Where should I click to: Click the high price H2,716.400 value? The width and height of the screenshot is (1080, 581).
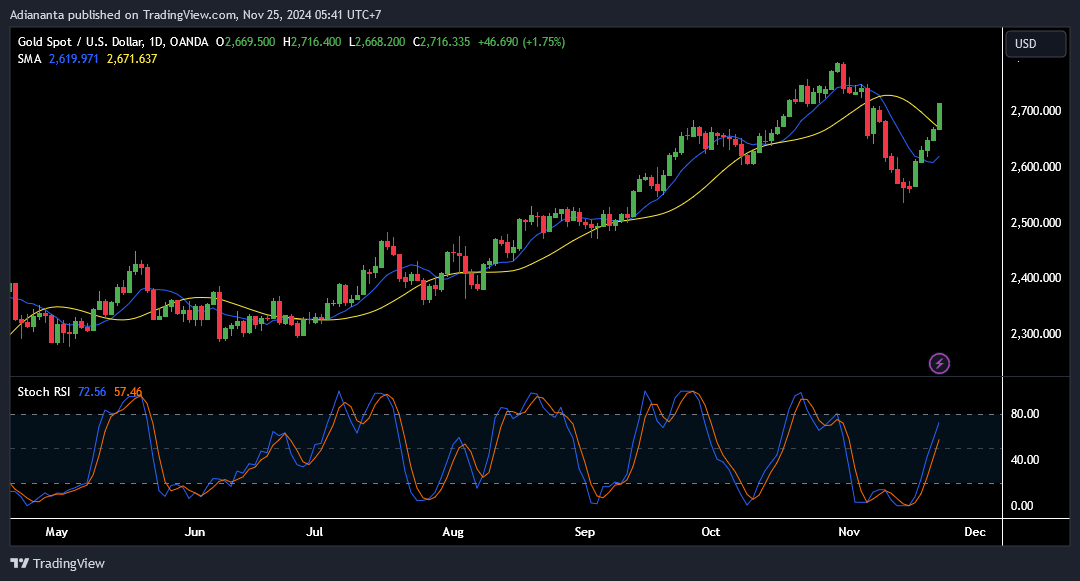pos(312,42)
